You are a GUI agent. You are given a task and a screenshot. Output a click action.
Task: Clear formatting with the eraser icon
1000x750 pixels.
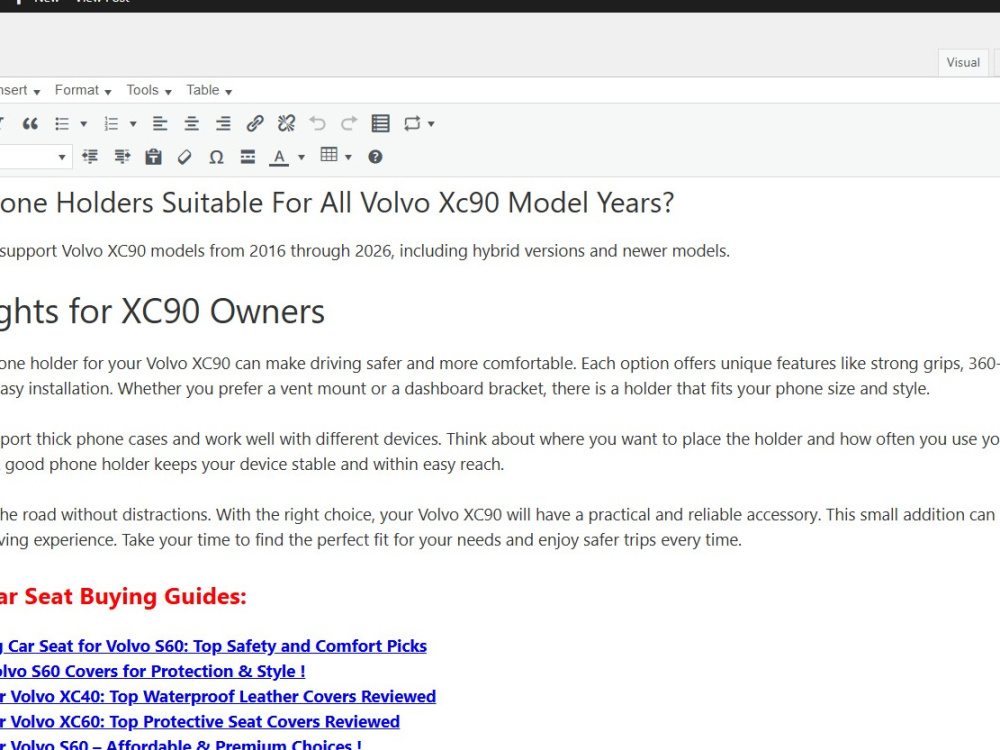click(184, 157)
